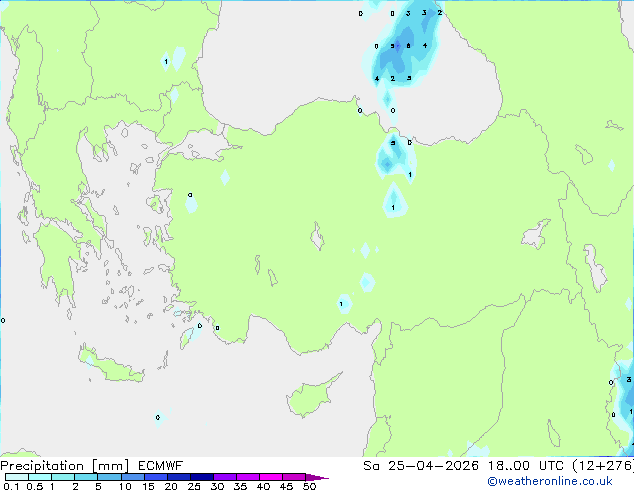Select the 5–10 mm legend color box

[109, 477]
